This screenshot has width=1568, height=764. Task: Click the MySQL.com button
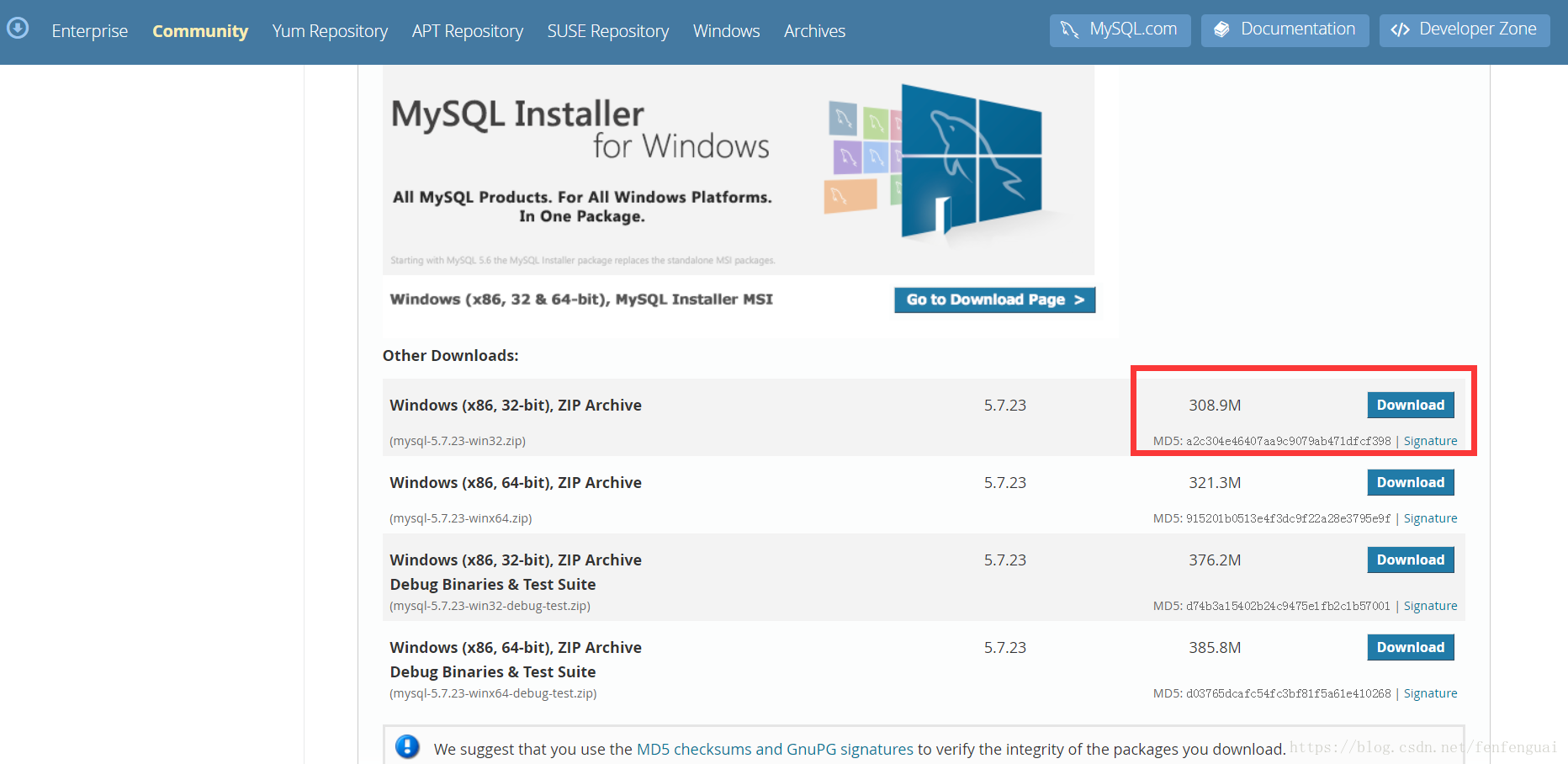click(1120, 30)
